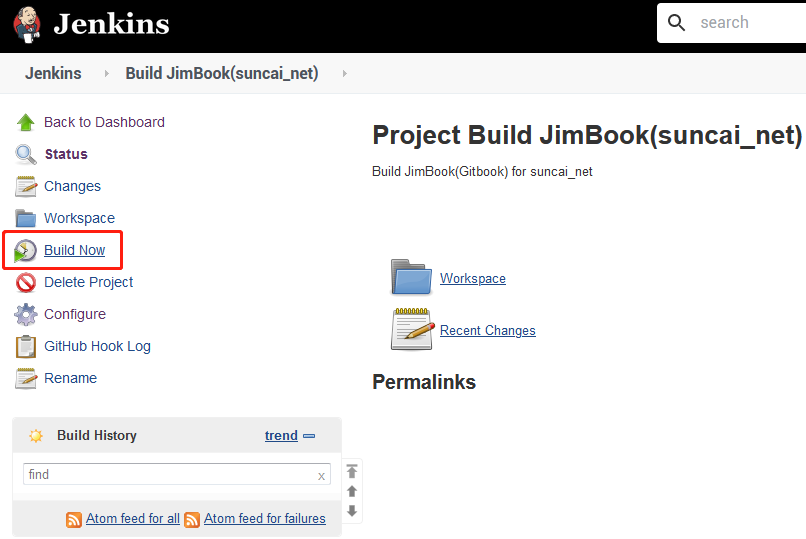Image resolution: width=806 pixels, height=539 pixels.
Task: Open GitHub Hook Log
Action: (98, 346)
